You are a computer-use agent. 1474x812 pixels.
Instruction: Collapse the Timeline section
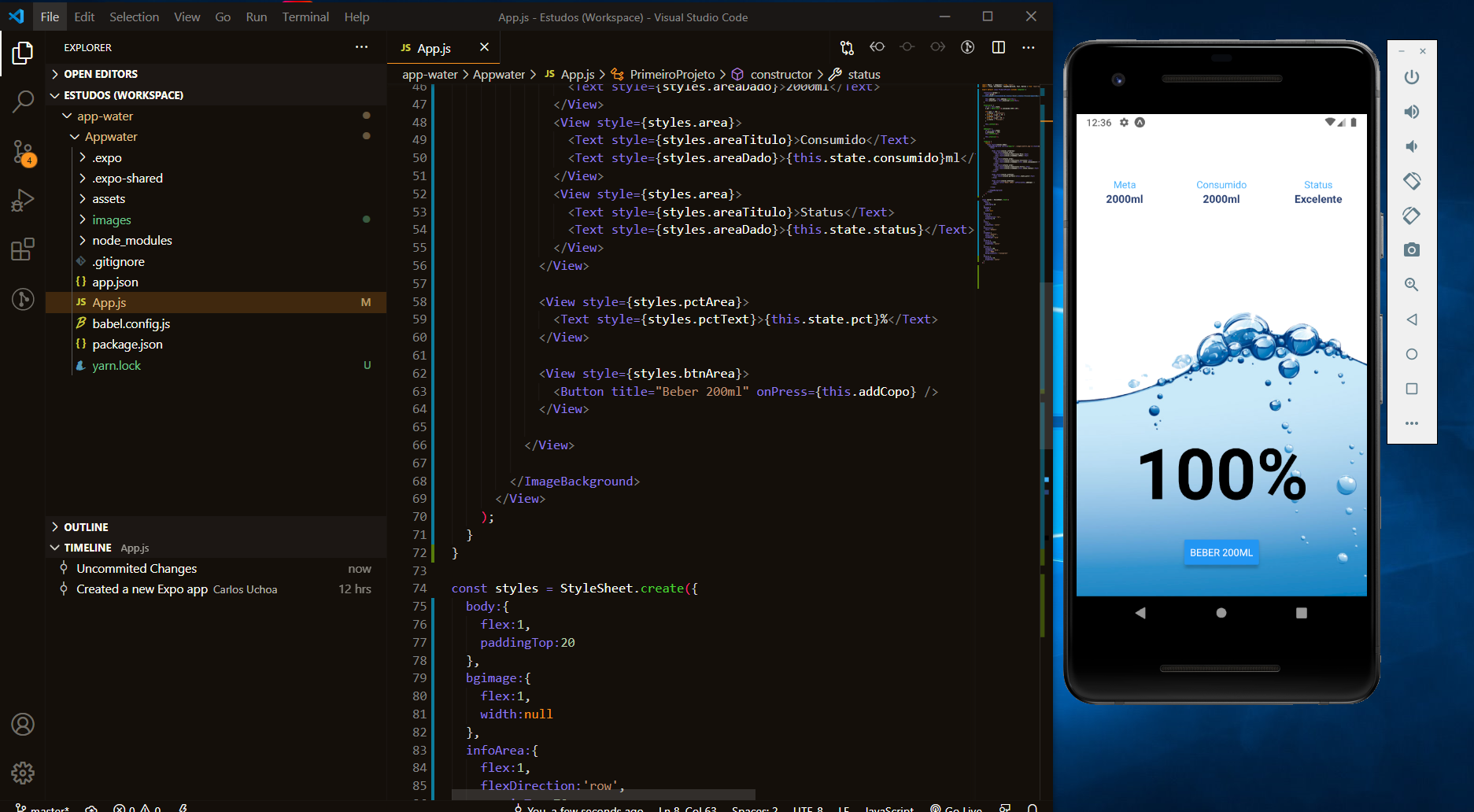click(x=216, y=548)
